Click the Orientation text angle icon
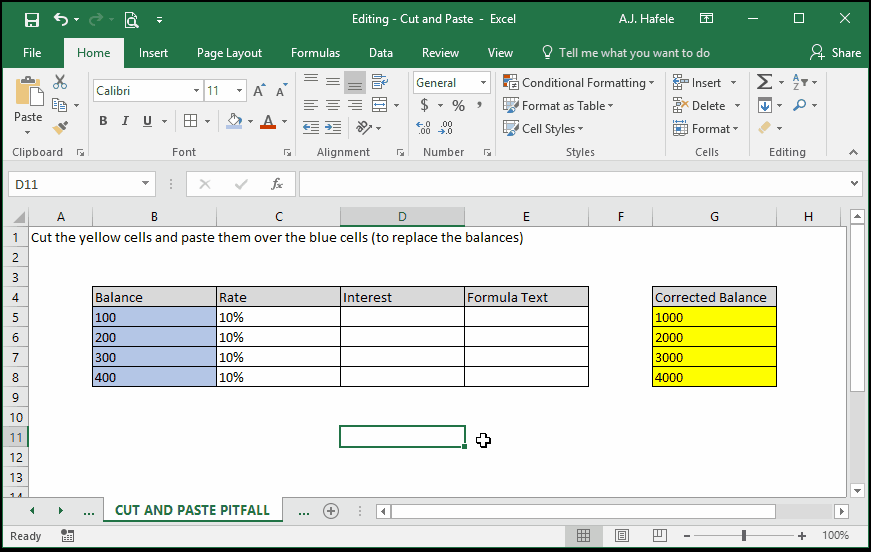 tap(364, 128)
